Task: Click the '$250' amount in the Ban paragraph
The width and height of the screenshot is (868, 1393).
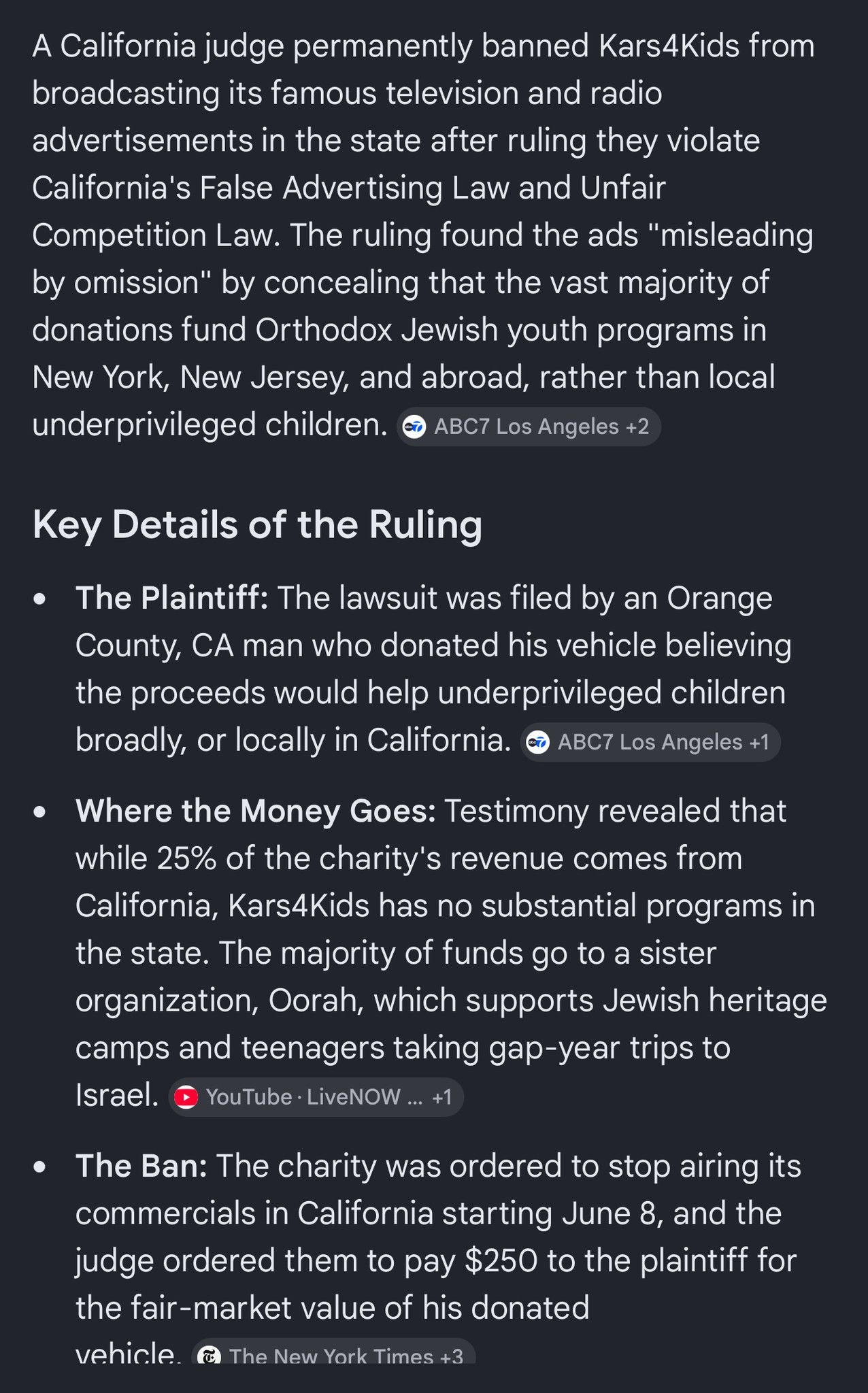Action: tap(501, 1260)
